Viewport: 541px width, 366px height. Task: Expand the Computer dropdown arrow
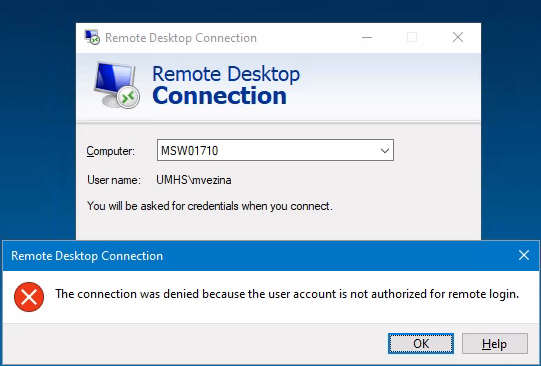(385, 150)
